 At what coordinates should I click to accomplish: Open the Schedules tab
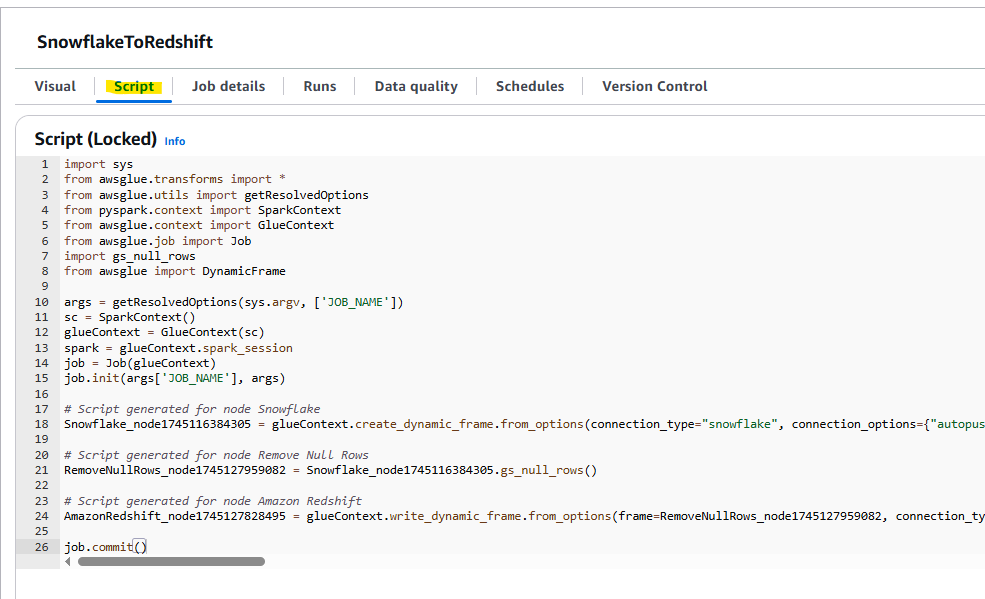[x=530, y=86]
